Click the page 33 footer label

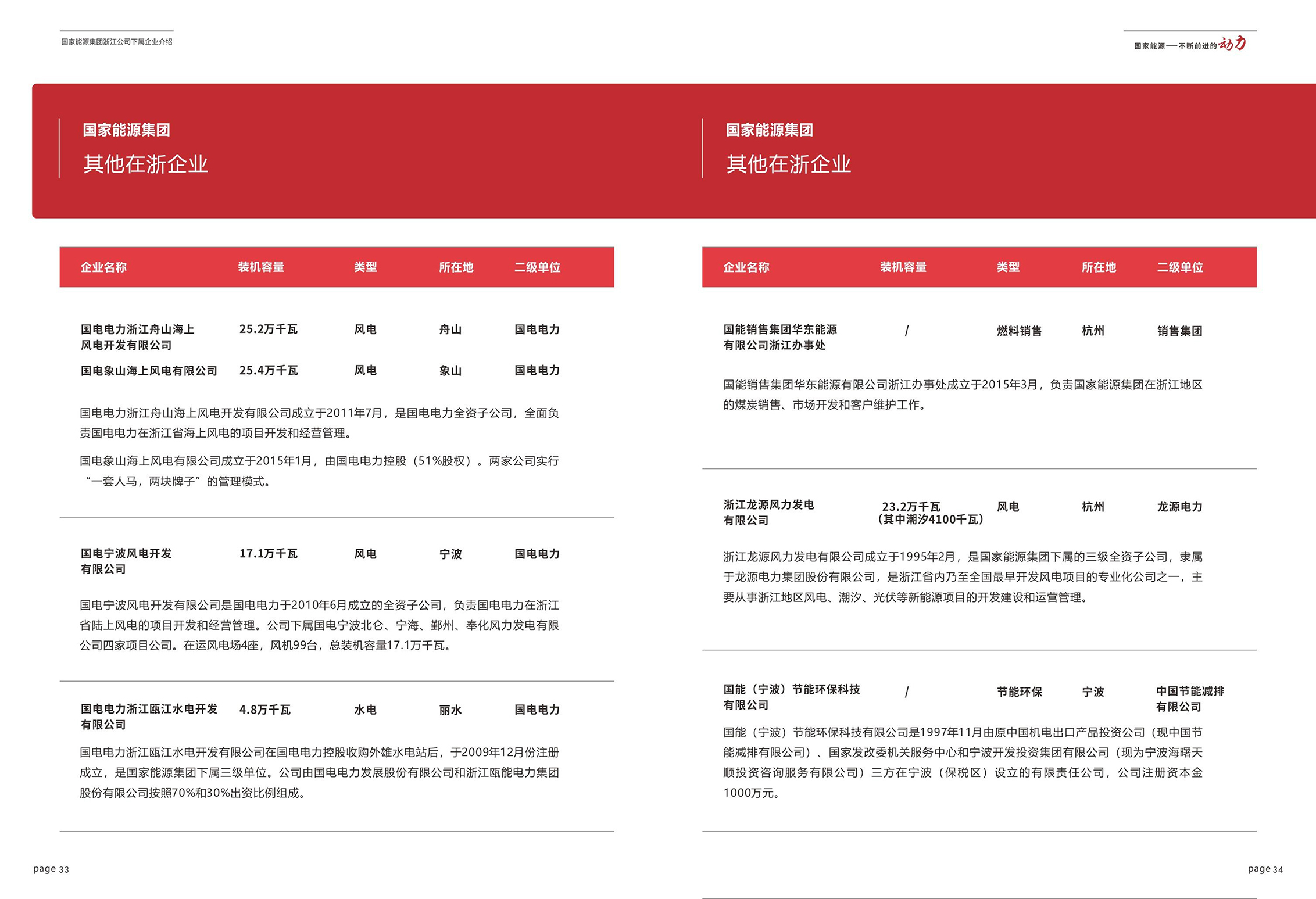51,869
